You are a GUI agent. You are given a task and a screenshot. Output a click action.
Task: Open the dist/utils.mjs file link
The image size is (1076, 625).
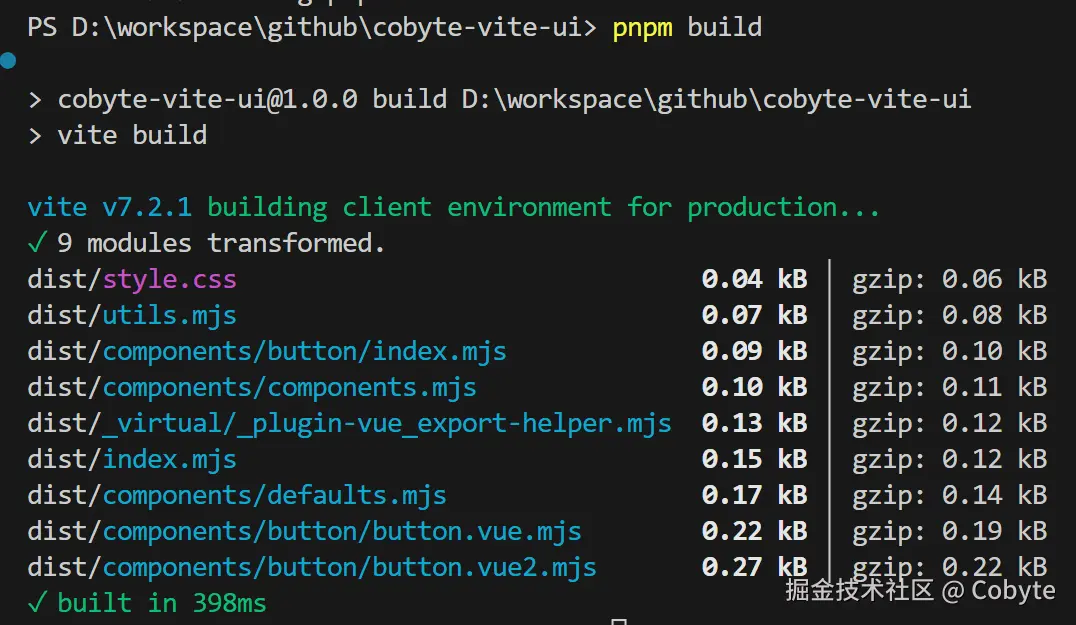(169, 315)
